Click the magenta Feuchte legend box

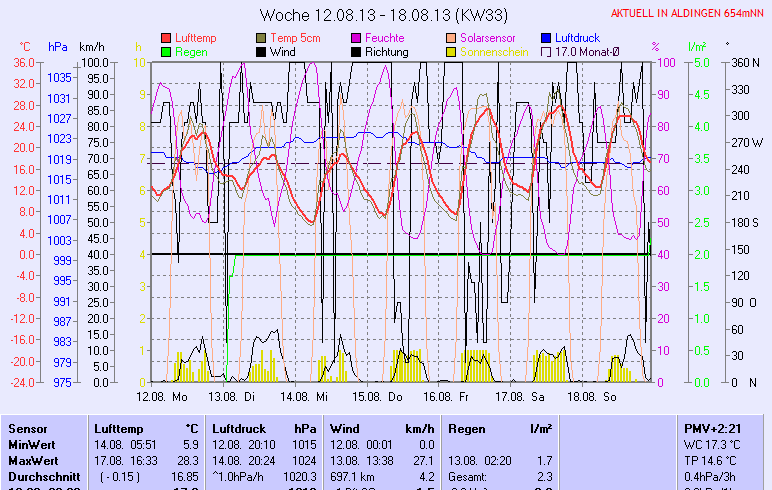(x=357, y=38)
